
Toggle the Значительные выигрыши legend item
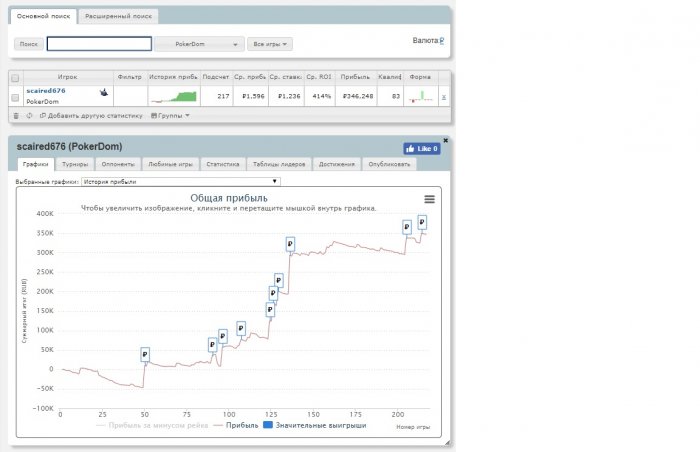coord(315,425)
